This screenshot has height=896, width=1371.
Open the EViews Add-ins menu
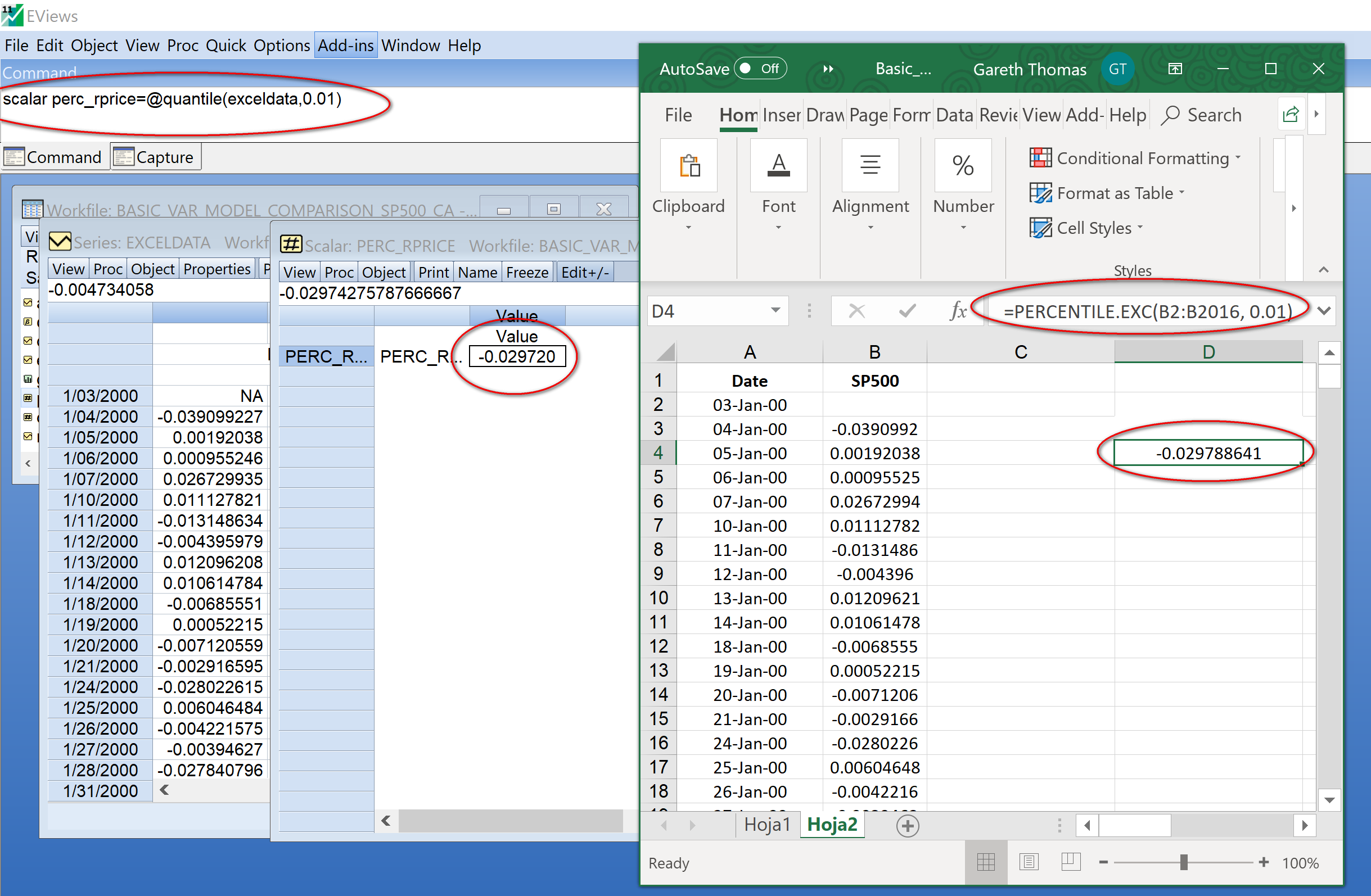(346, 45)
